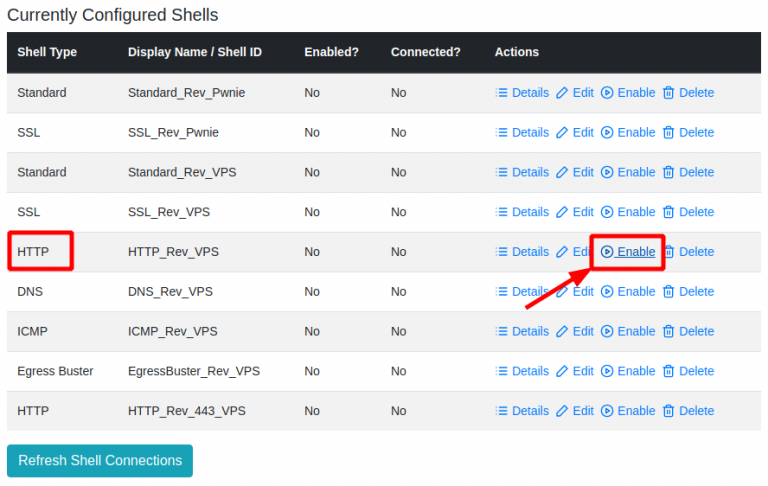Click trash Delete icon for SSL_Rev_VPS

point(669,212)
